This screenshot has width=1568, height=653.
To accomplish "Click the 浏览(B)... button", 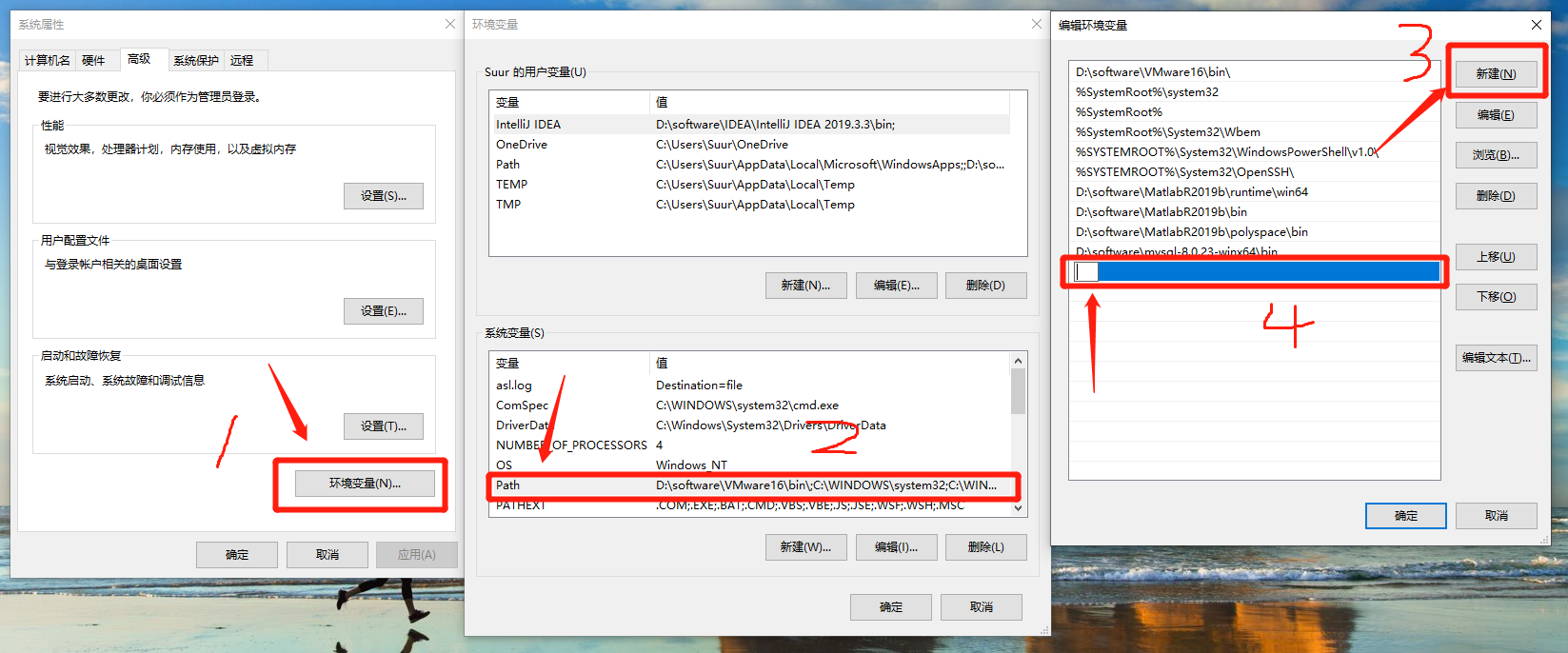I will [x=1496, y=155].
